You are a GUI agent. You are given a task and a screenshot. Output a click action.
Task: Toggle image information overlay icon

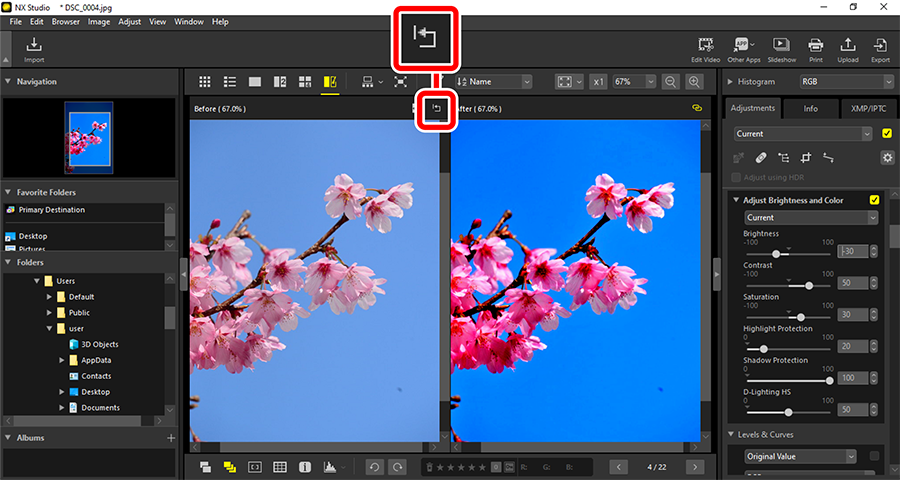tap(305, 467)
